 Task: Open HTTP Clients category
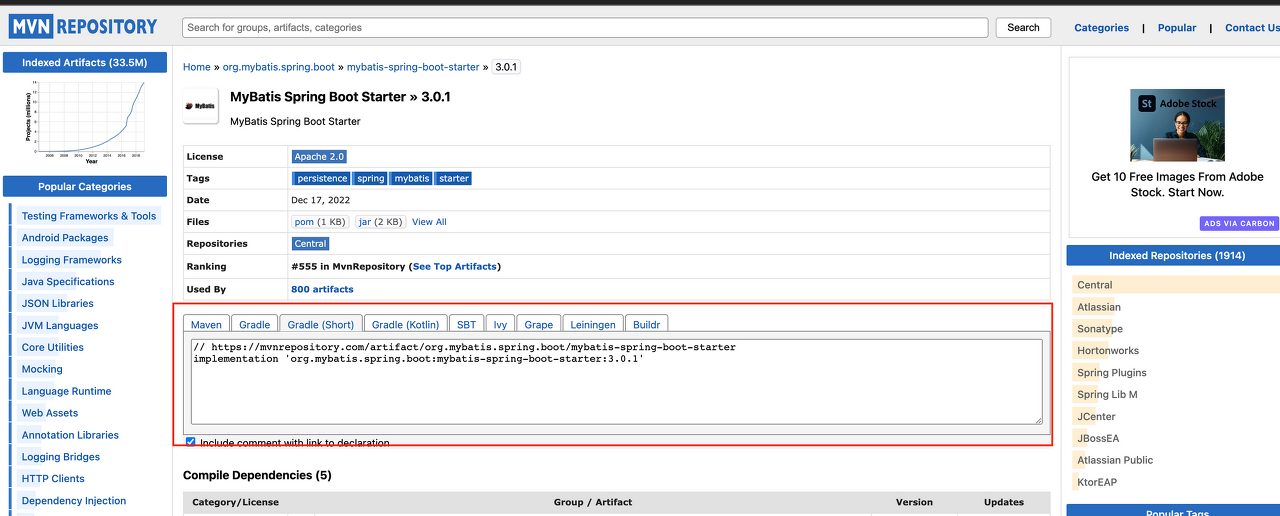[53, 479]
